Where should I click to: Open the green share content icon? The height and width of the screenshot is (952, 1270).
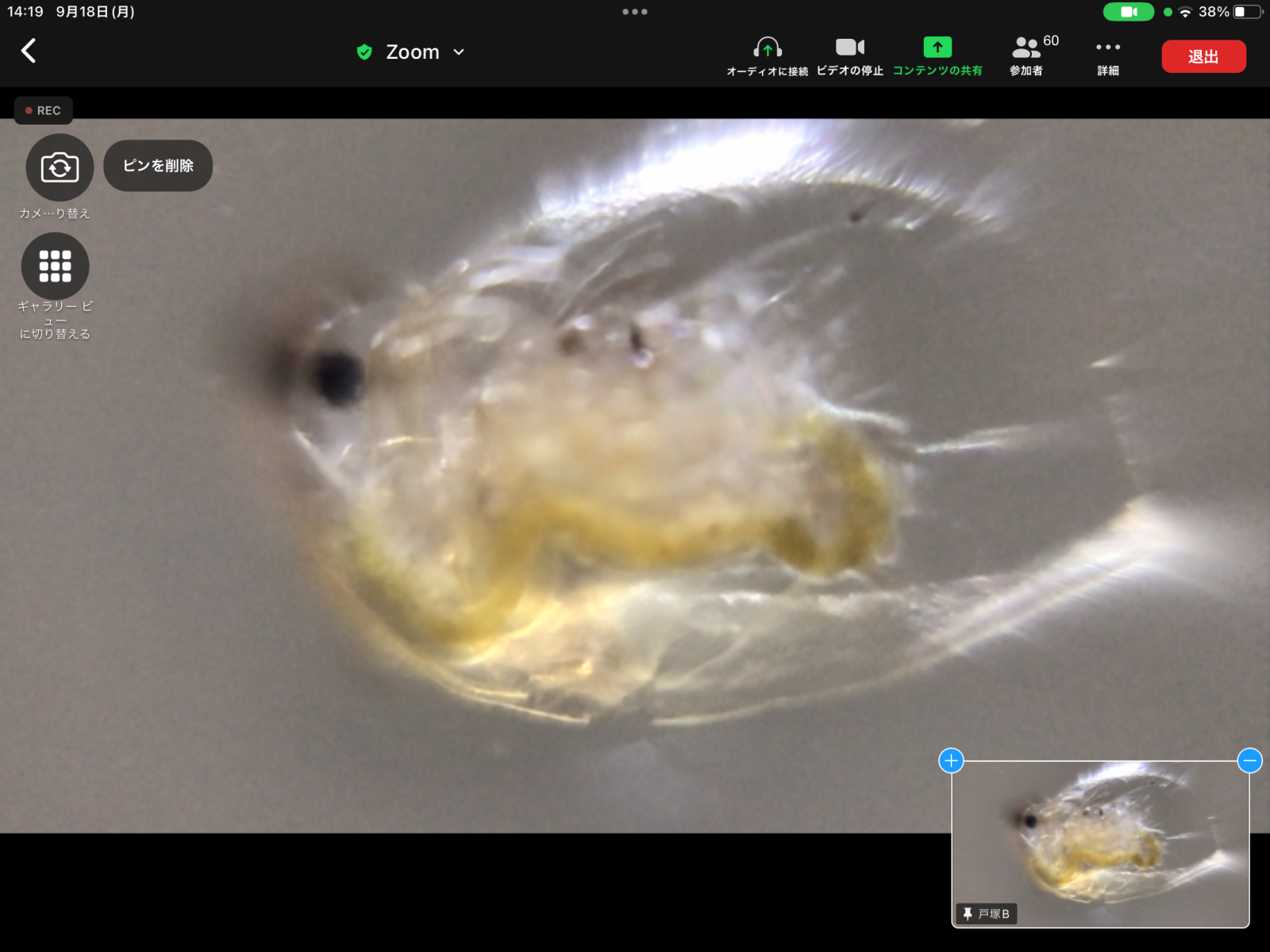937,48
